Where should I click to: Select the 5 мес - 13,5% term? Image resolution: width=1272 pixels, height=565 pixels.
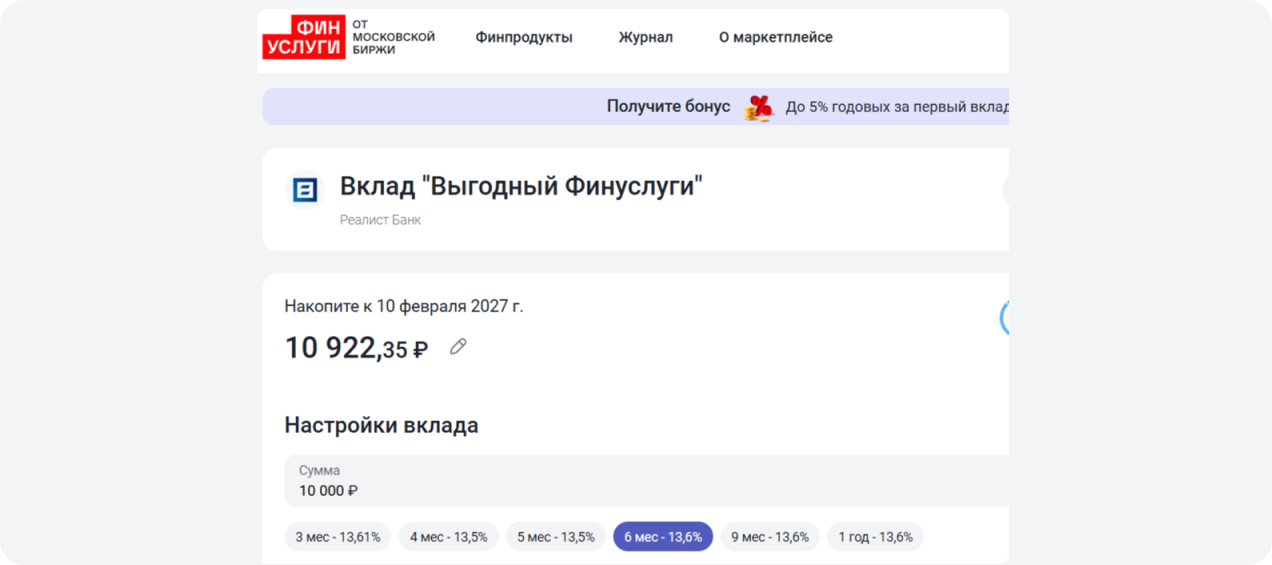[x=556, y=537]
